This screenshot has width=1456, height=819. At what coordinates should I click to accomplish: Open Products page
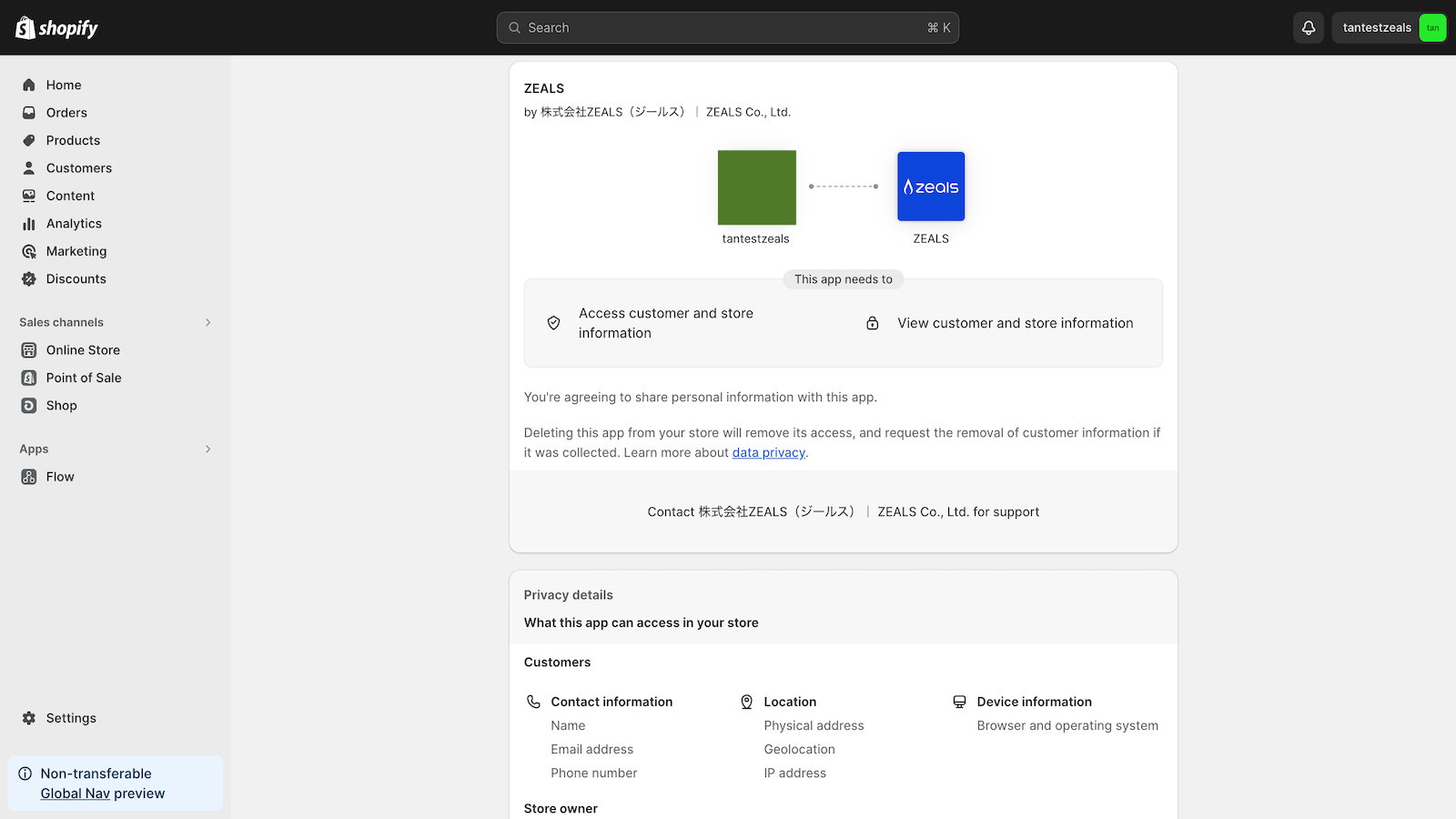coord(73,140)
